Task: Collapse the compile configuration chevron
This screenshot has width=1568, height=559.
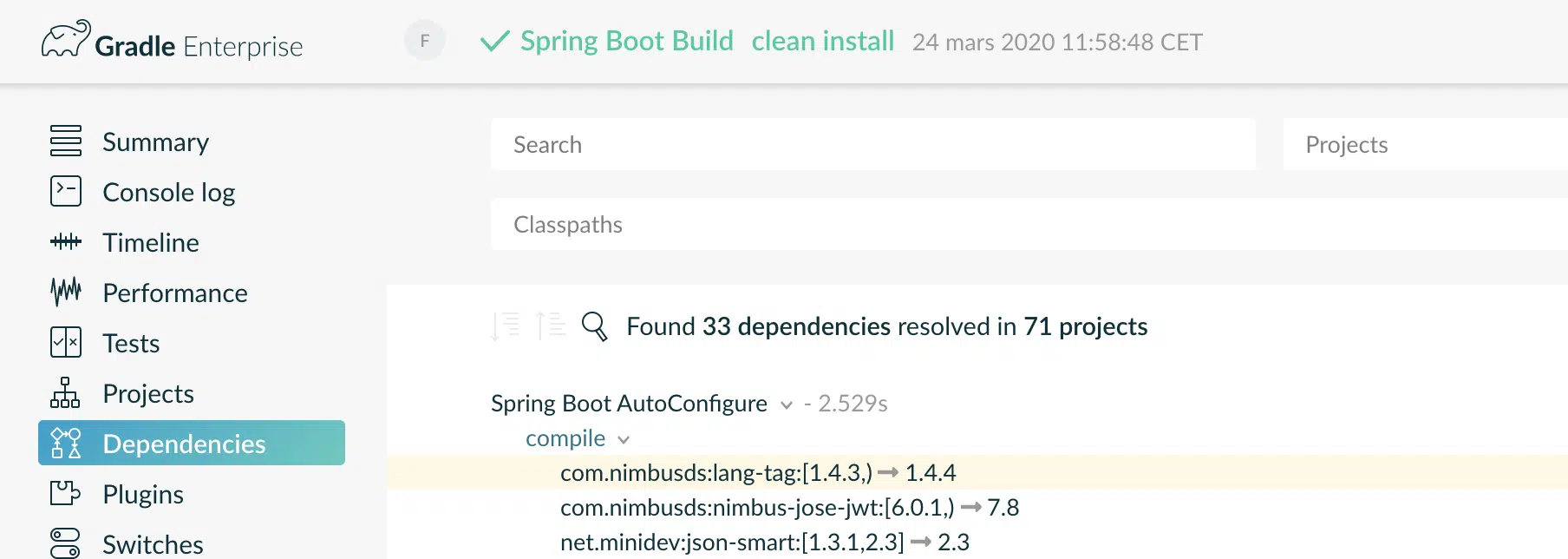Action: click(x=624, y=440)
